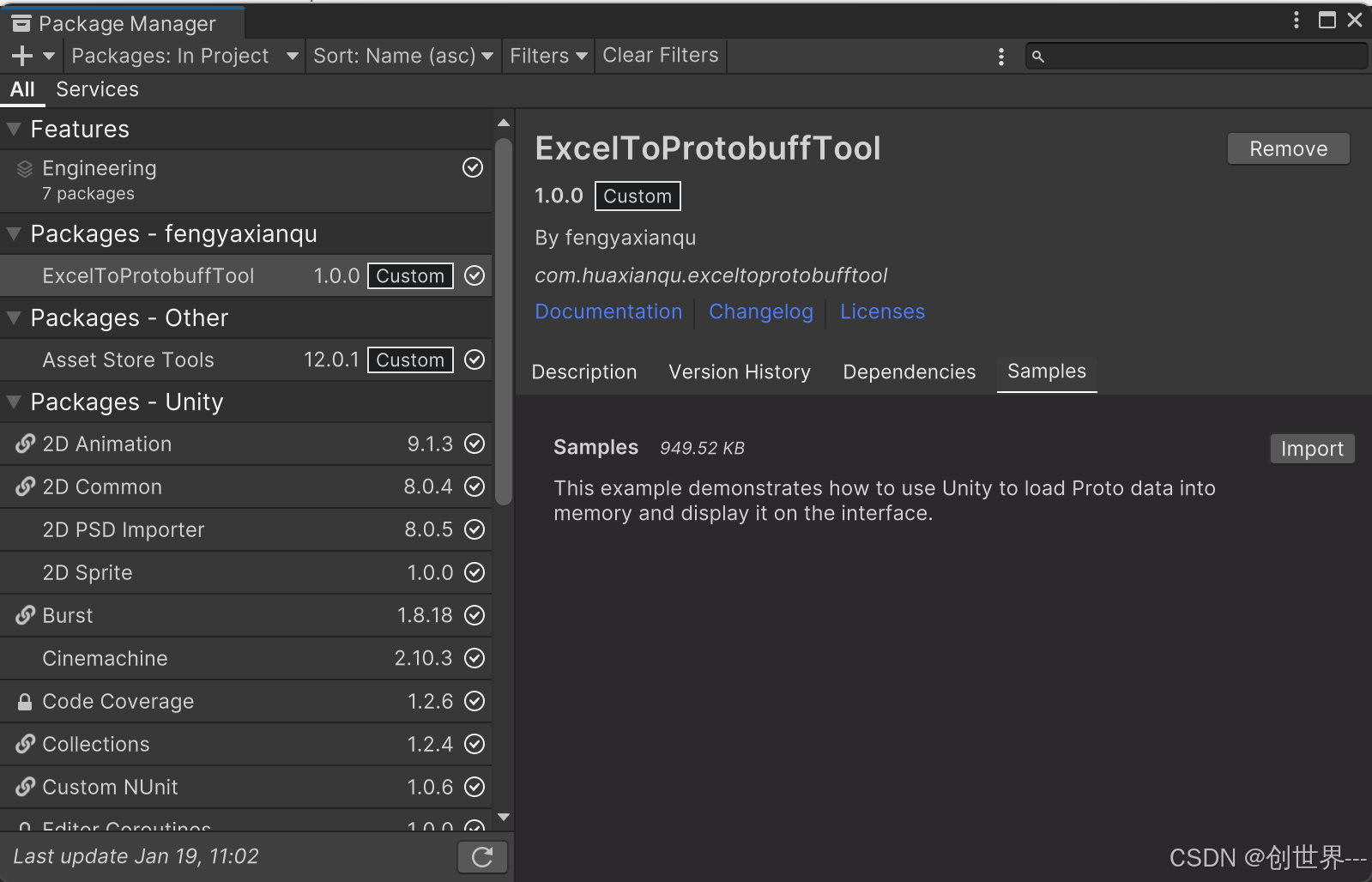Open the Changelog link
1372x882 pixels.
[x=761, y=311]
